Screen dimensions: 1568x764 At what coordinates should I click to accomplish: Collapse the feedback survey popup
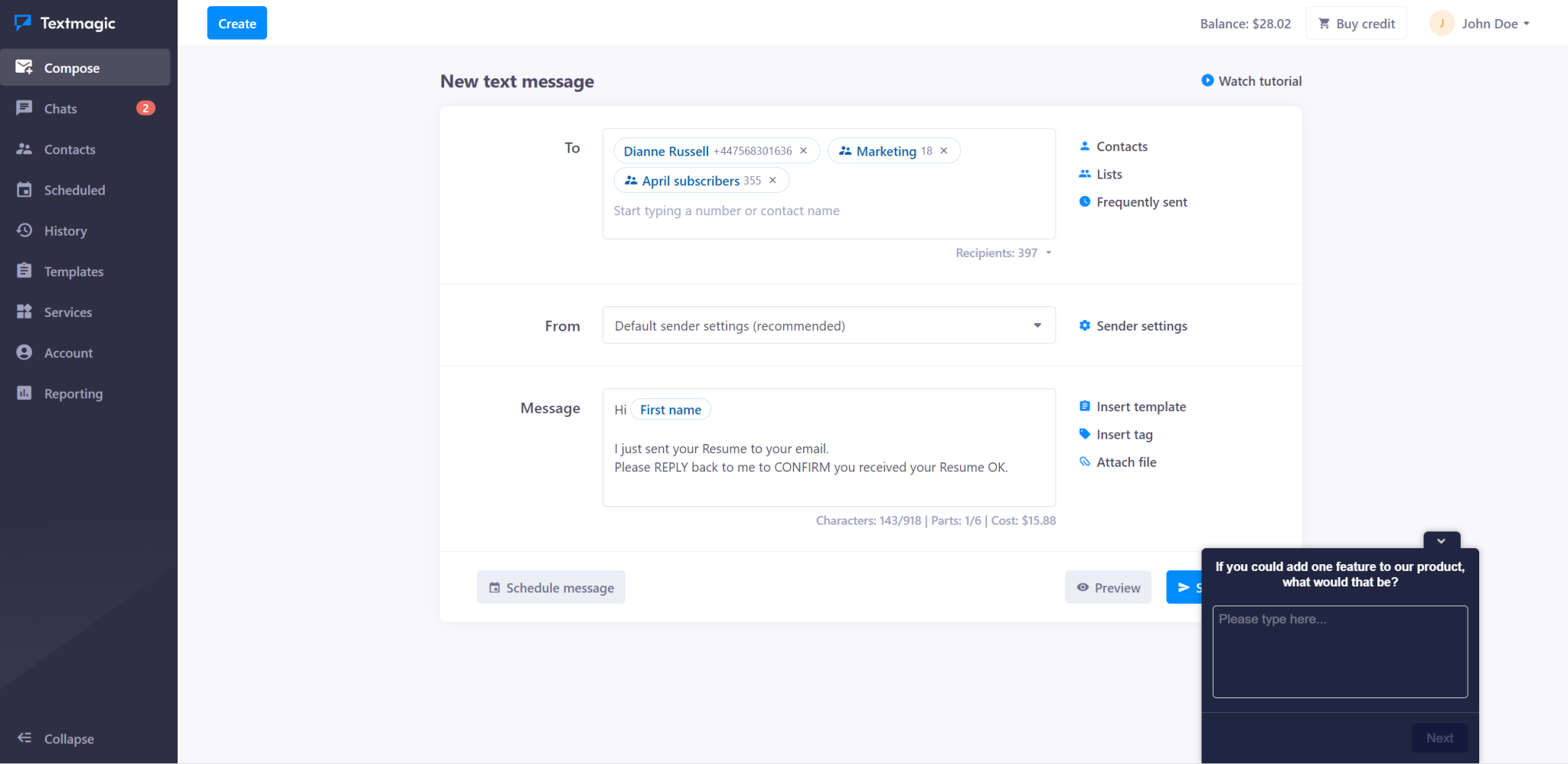click(x=1442, y=540)
